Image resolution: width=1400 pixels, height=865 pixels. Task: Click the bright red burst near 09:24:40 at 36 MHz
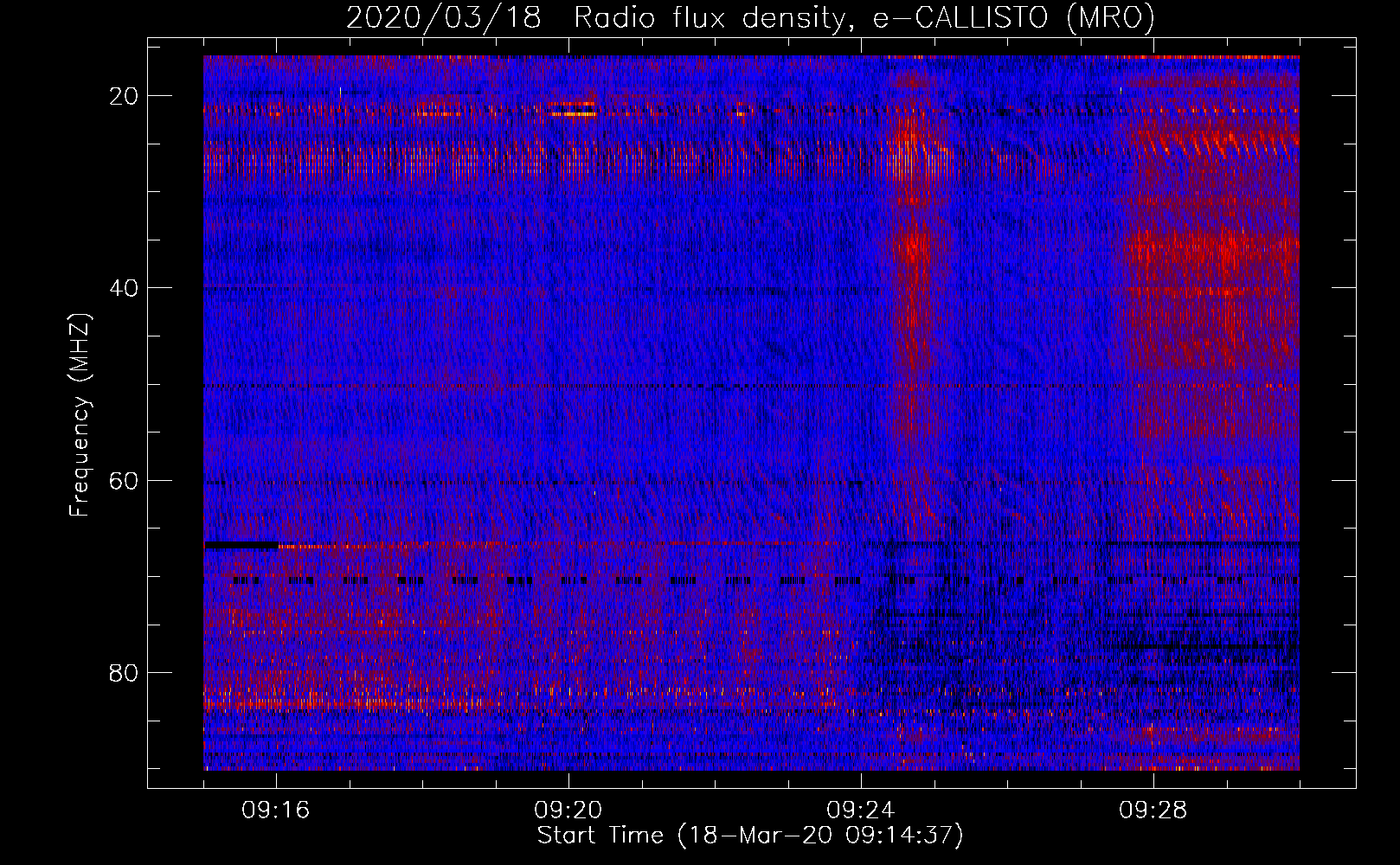click(x=913, y=247)
